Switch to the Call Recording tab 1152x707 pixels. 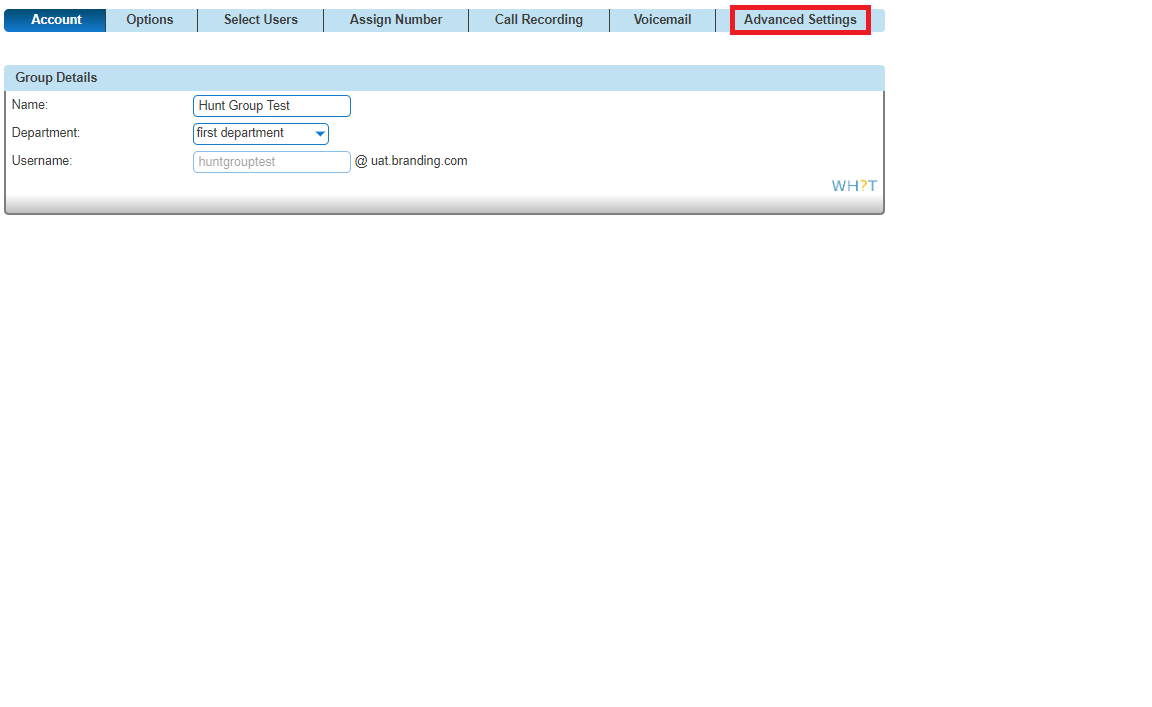(539, 20)
